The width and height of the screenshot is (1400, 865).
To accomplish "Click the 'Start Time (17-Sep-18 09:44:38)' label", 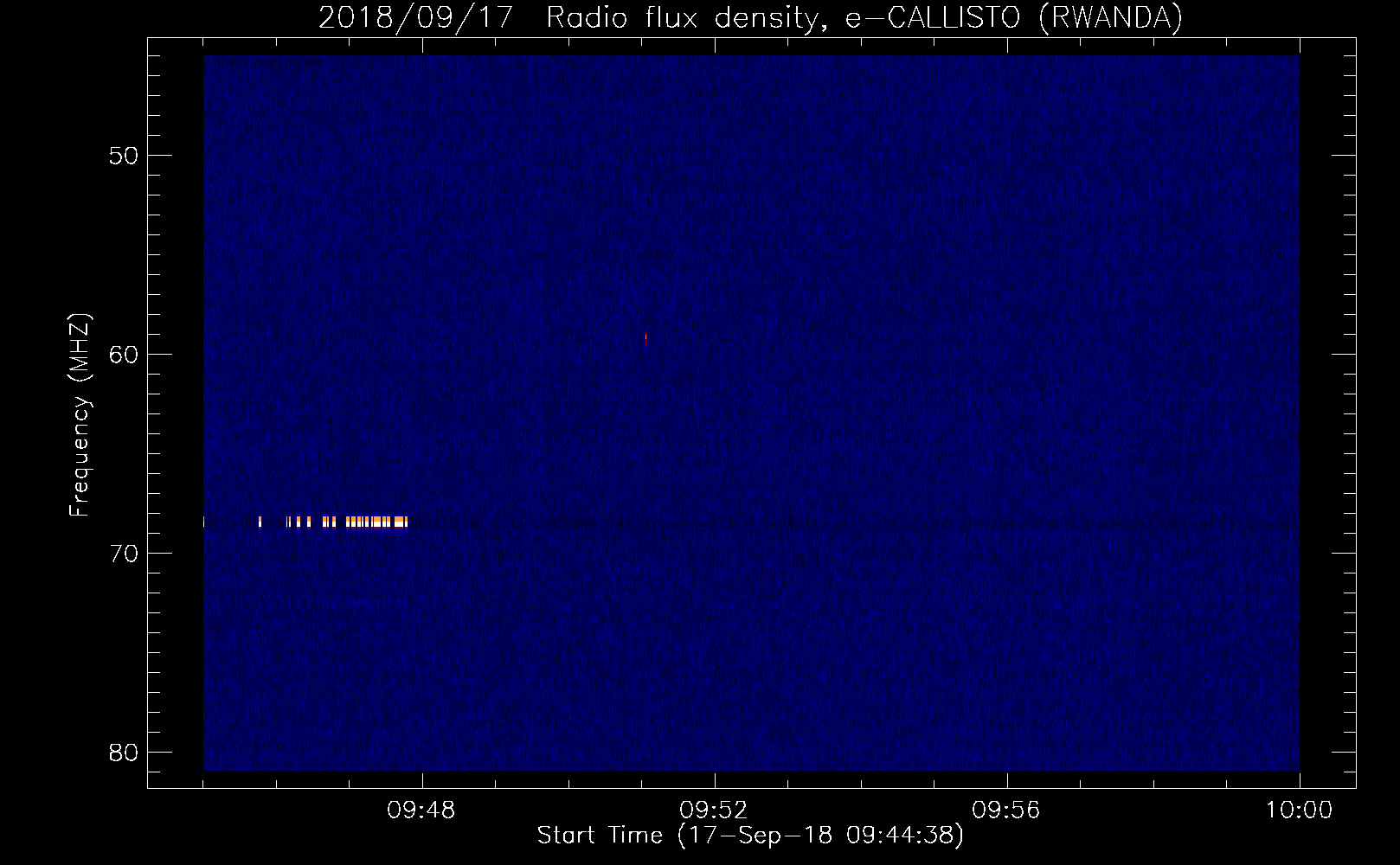I will [x=750, y=836].
